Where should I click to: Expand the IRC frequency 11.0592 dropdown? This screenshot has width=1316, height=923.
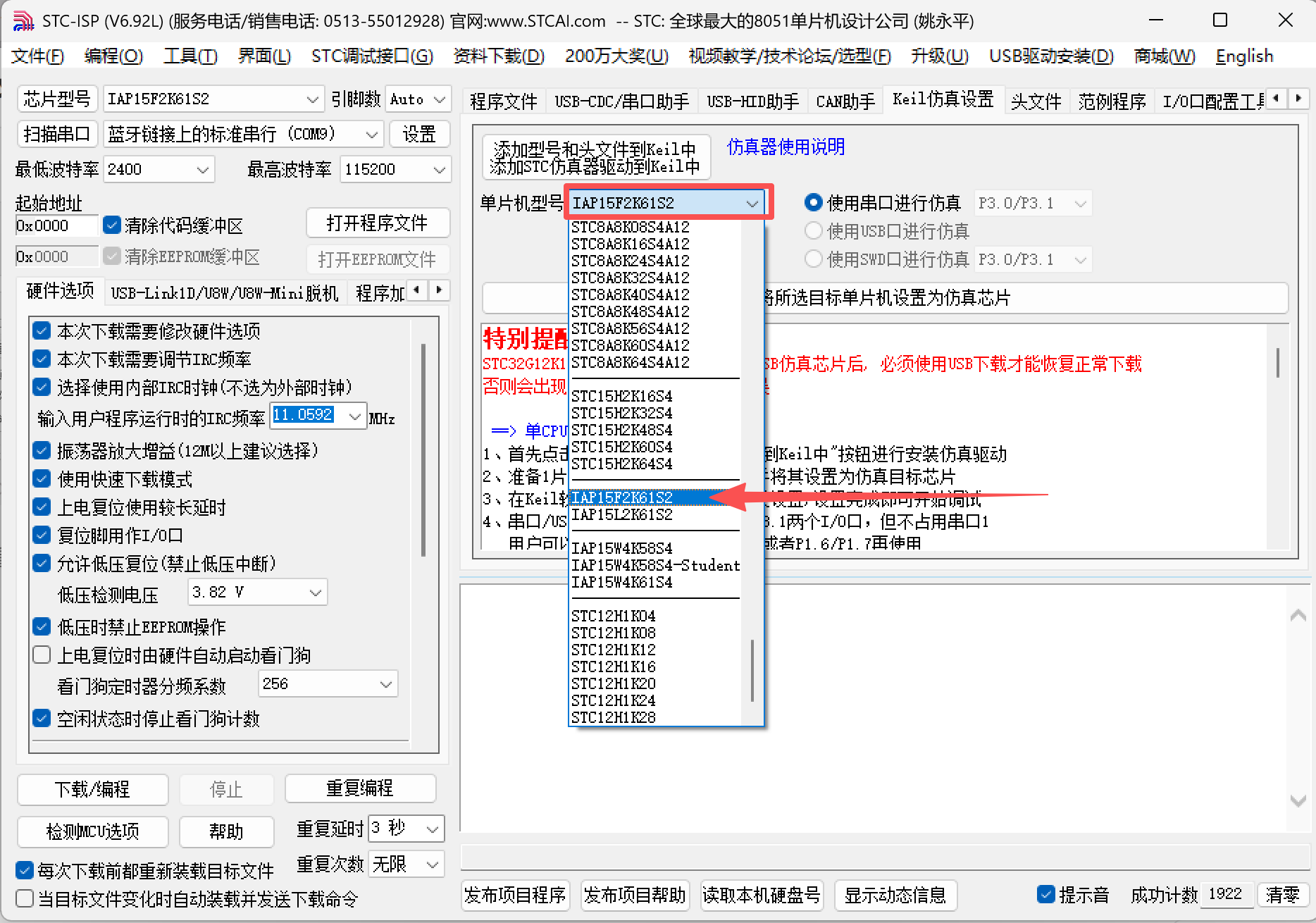point(355,416)
